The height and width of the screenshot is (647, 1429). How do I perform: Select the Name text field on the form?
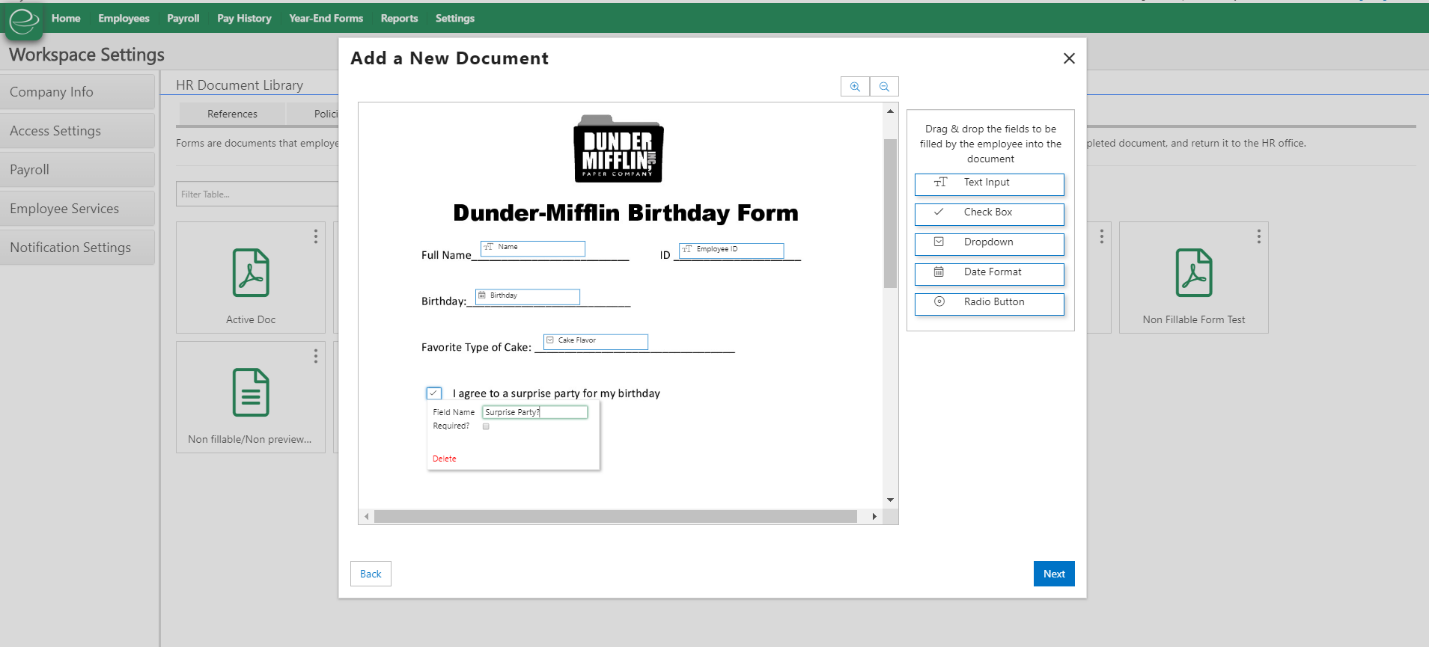pyautogui.click(x=533, y=248)
